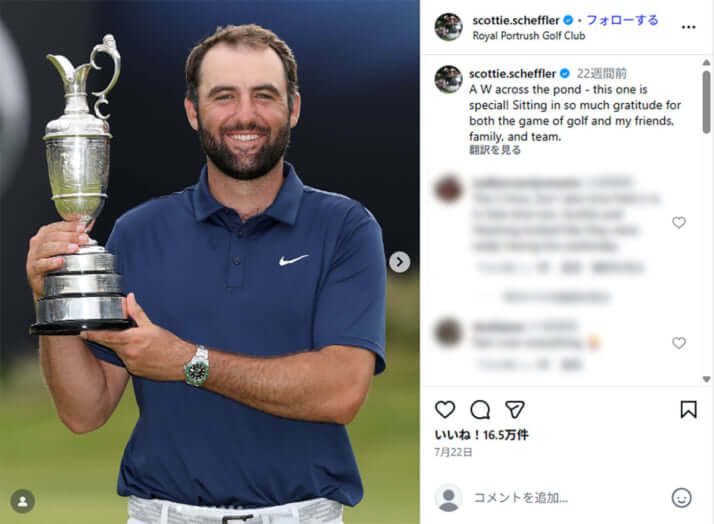714x524 pixels.
Task: Click the フォローする follow link
Action: pyautogui.click(x=622, y=20)
